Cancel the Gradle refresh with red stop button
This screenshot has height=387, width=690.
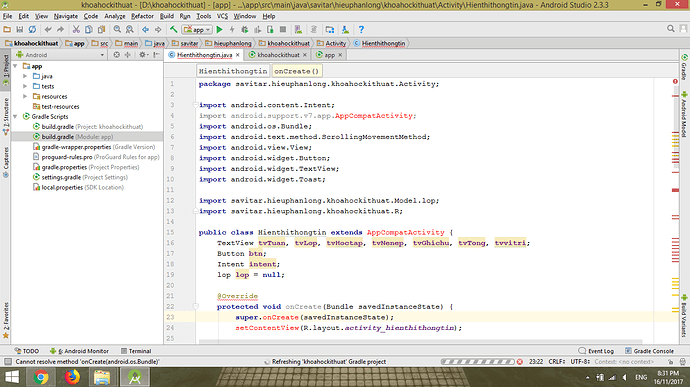coord(520,361)
